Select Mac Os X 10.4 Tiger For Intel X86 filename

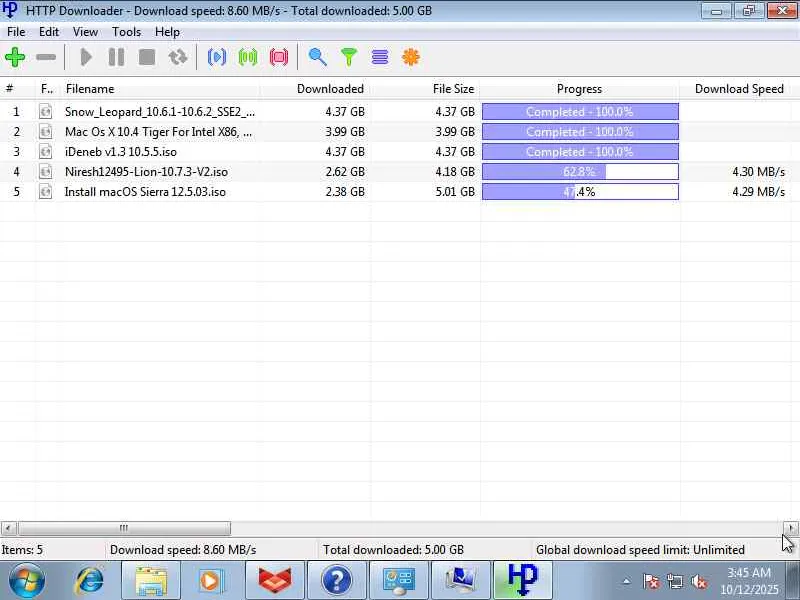tap(158, 132)
